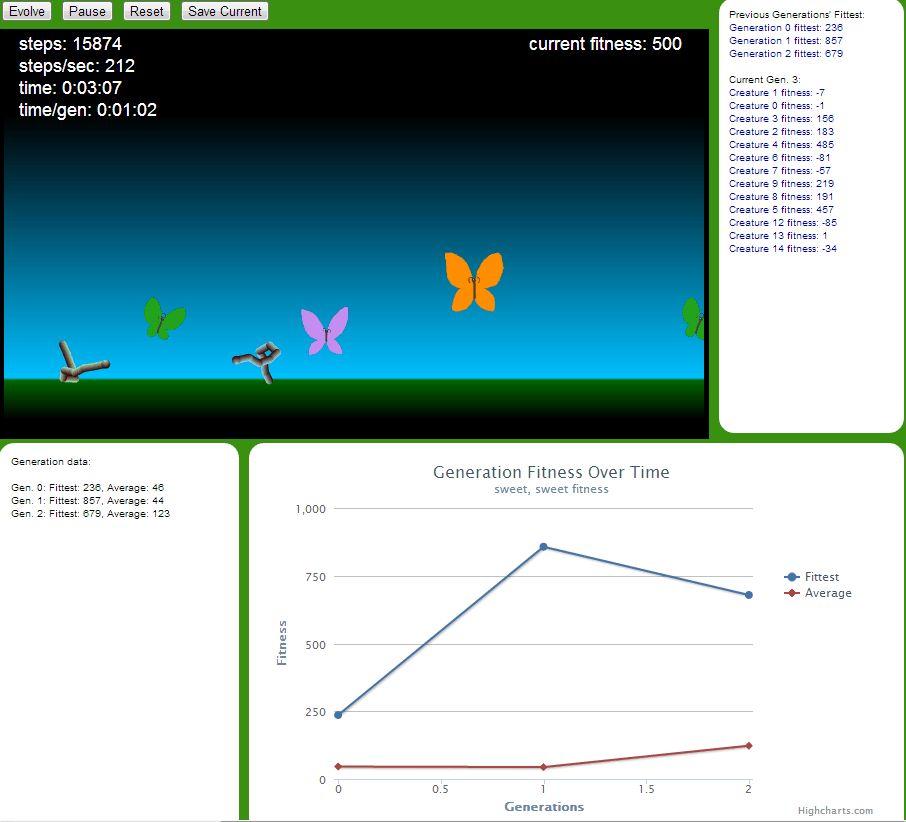This screenshot has height=822, width=906.
Task: Click the stick creature beside purple butterfly
Action: pos(258,361)
